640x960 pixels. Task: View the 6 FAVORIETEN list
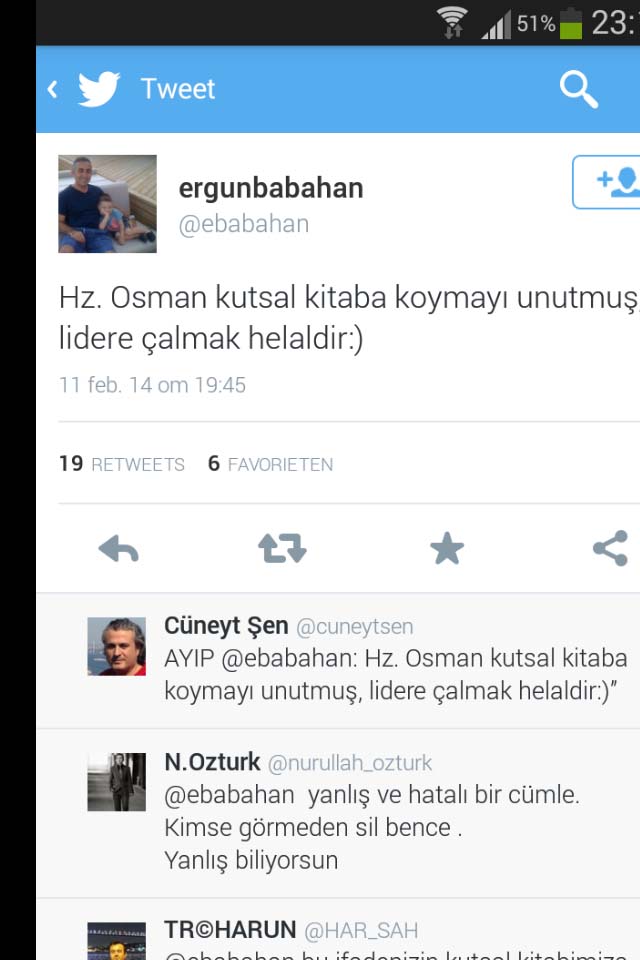(270, 463)
